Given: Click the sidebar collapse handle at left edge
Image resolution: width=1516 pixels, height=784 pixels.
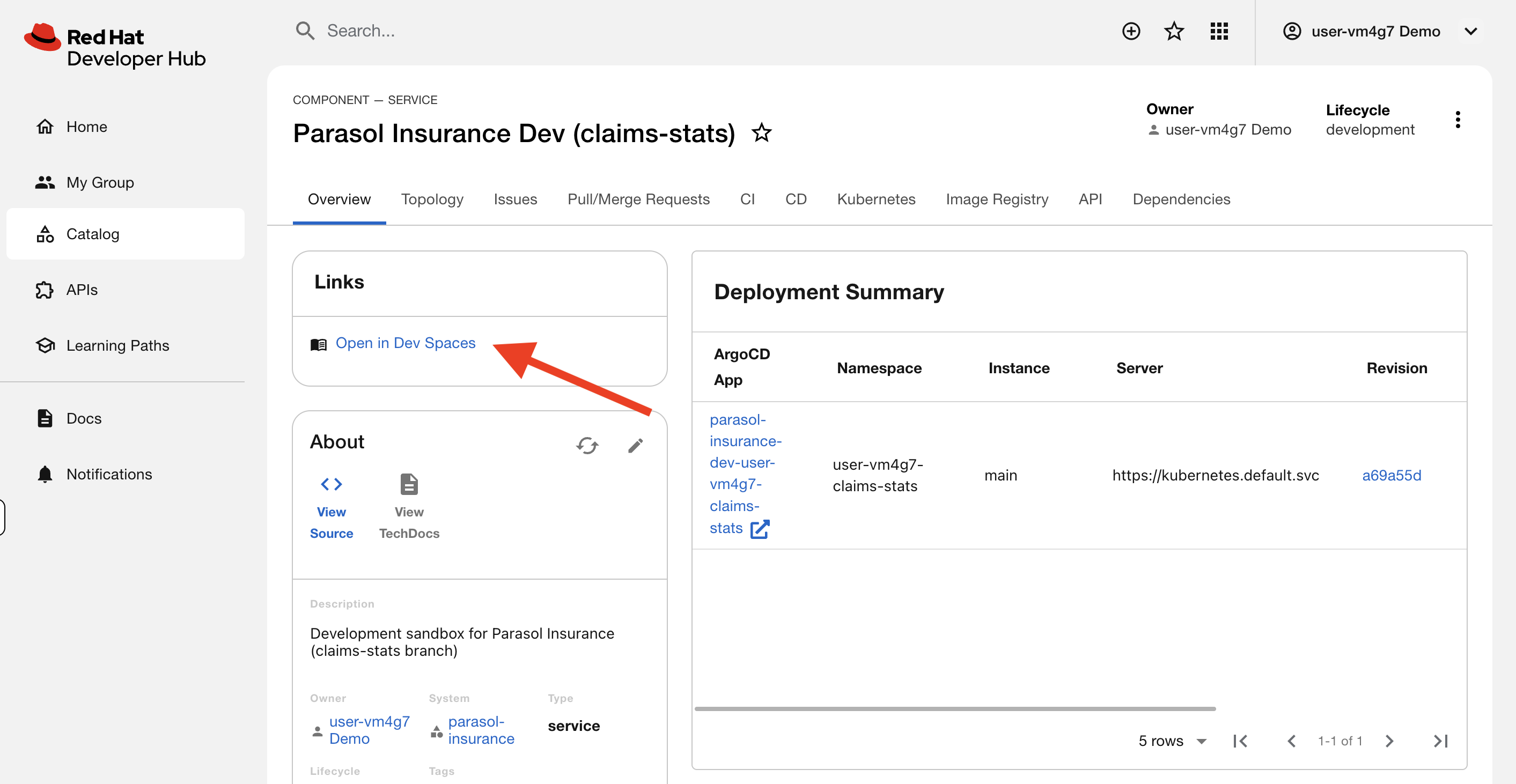Looking at the screenshot, I should 2,517.
